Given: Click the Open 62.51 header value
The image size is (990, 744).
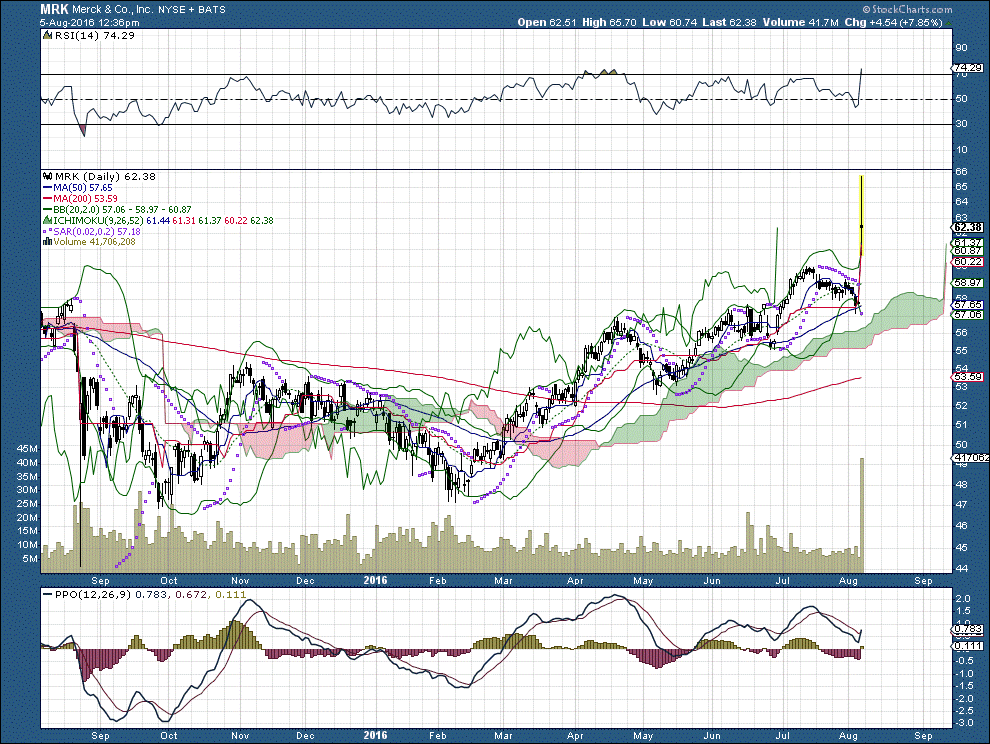Looking at the screenshot, I should 547,22.
